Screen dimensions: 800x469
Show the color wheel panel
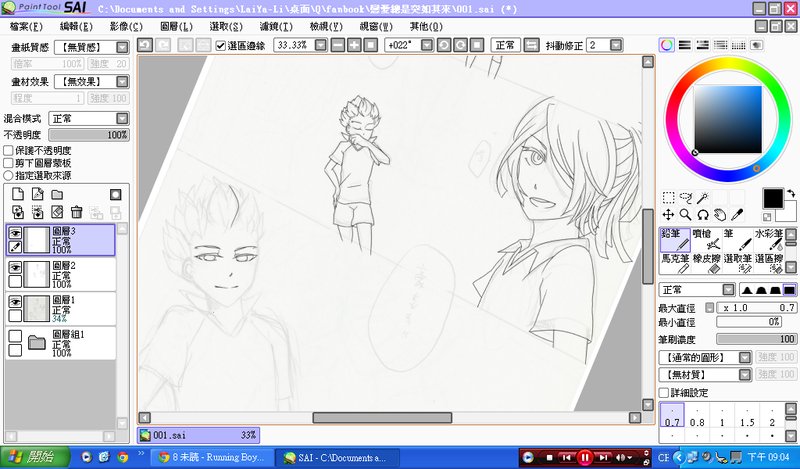click(x=666, y=45)
